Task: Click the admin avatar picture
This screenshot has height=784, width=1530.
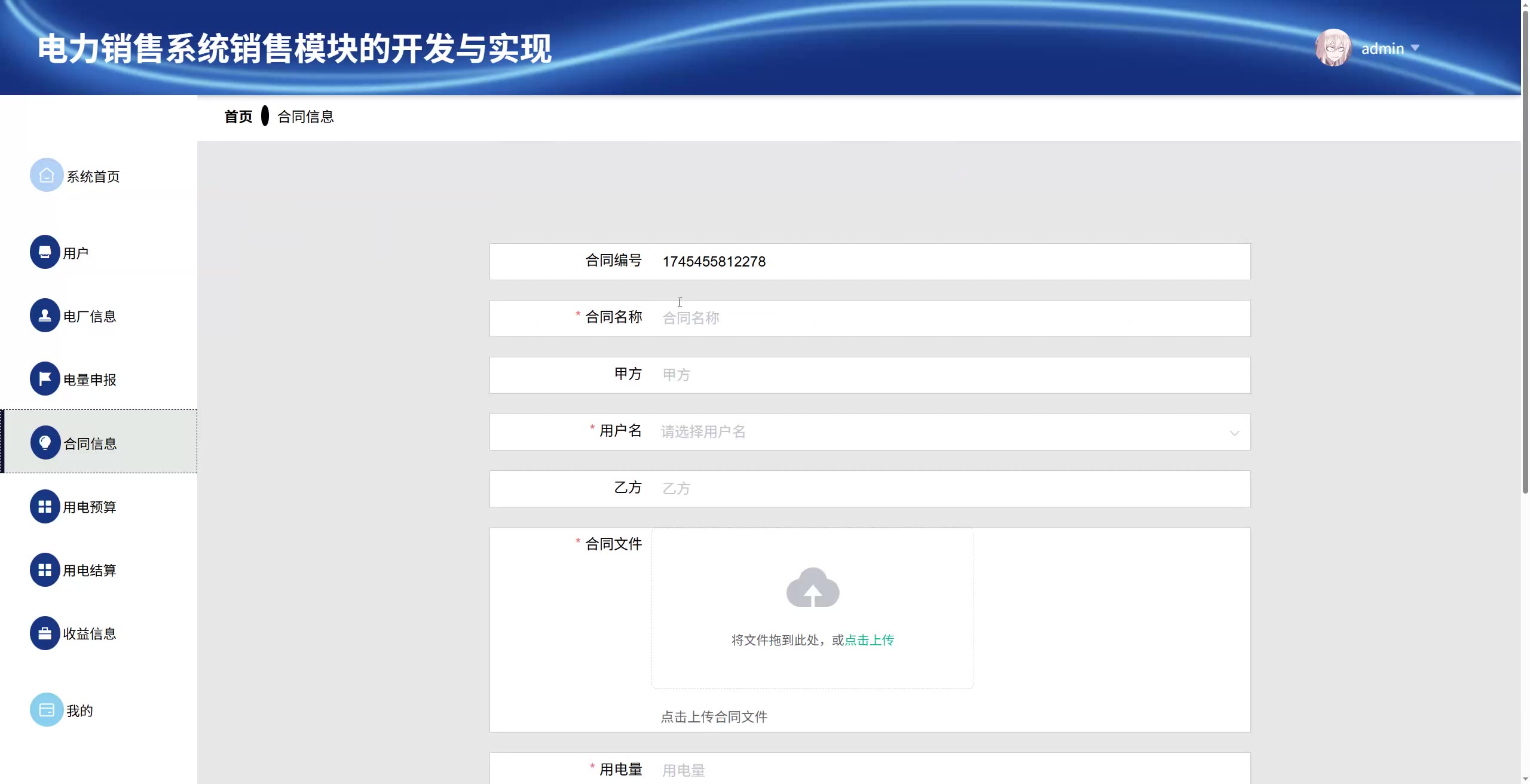Action: point(1333,48)
